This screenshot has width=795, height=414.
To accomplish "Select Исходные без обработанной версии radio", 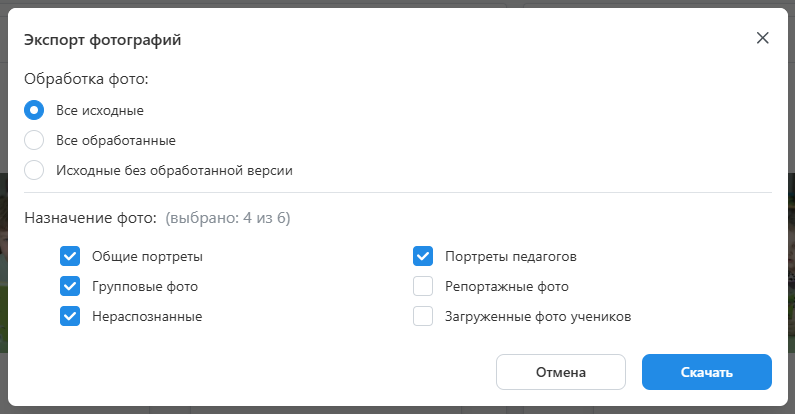I will pyautogui.click(x=34, y=170).
